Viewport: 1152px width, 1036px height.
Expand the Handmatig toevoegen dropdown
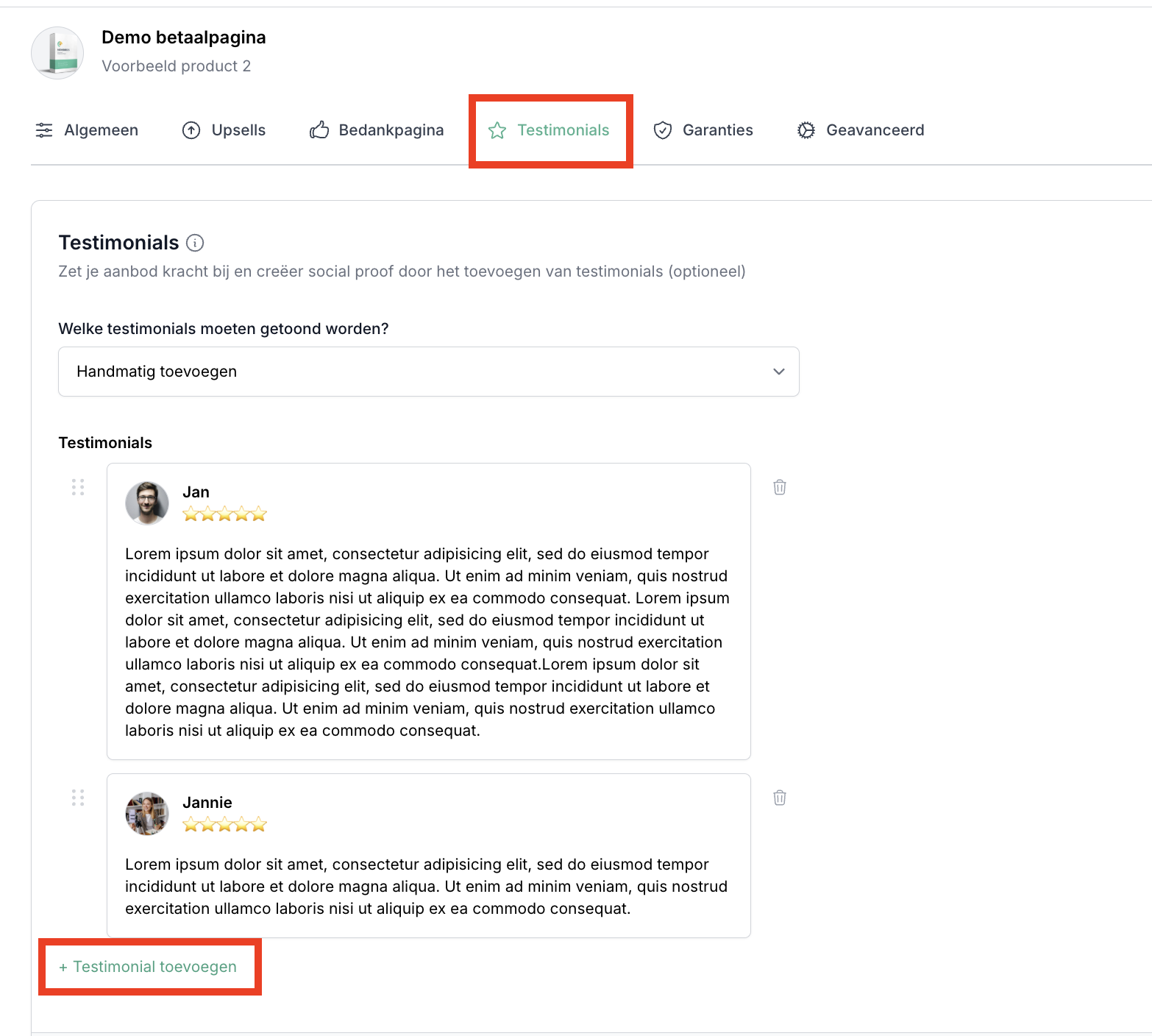pos(428,372)
